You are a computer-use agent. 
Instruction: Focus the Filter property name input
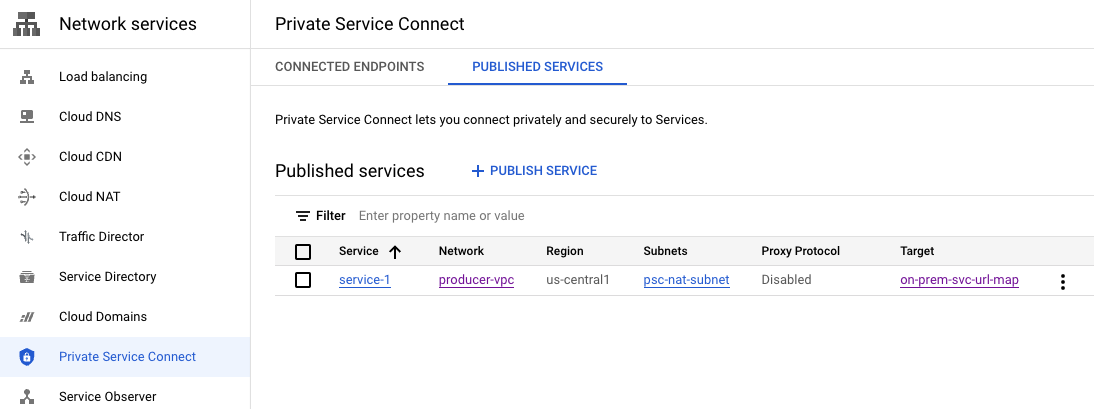600,216
